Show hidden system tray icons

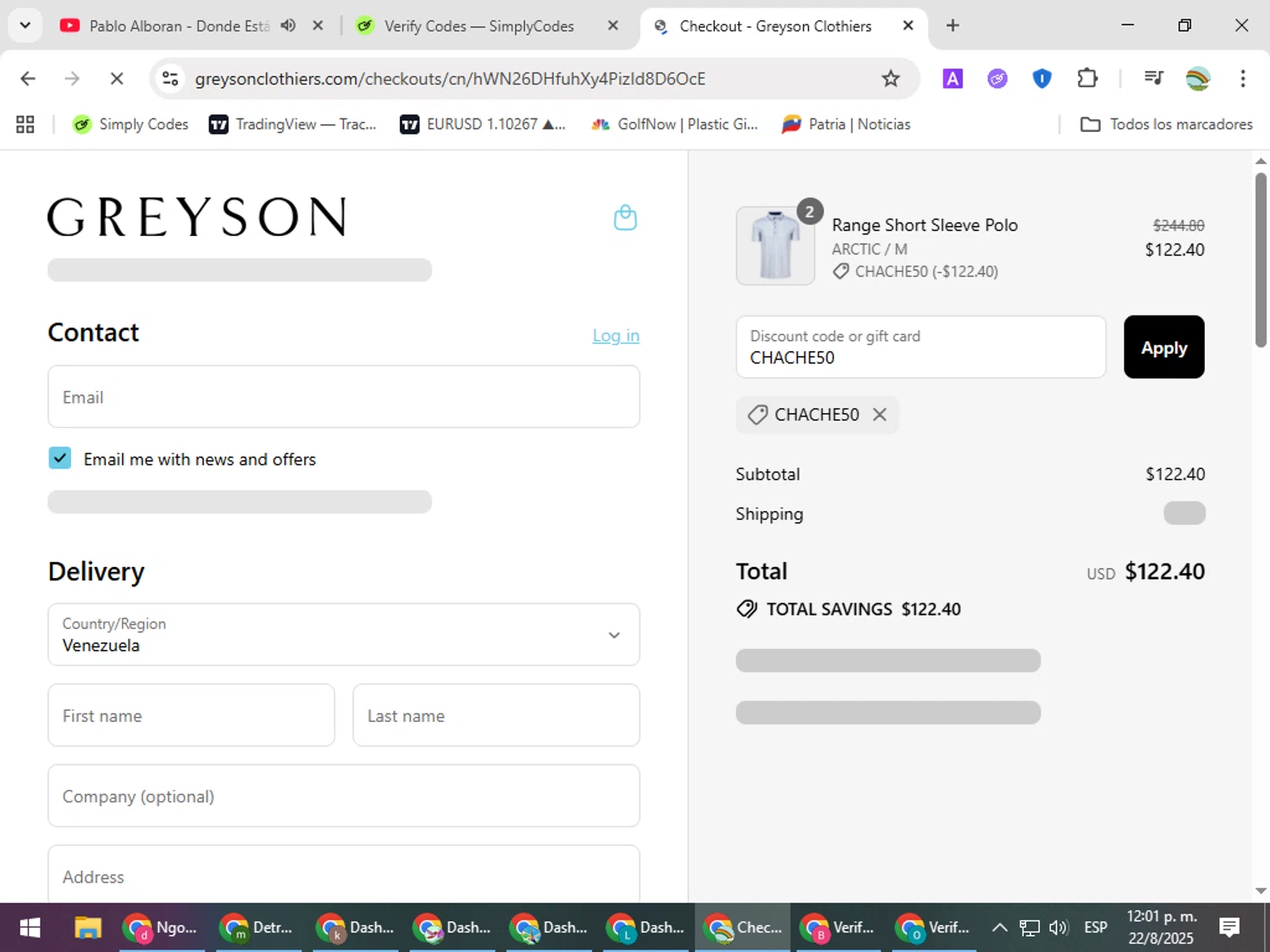click(x=999, y=927)
